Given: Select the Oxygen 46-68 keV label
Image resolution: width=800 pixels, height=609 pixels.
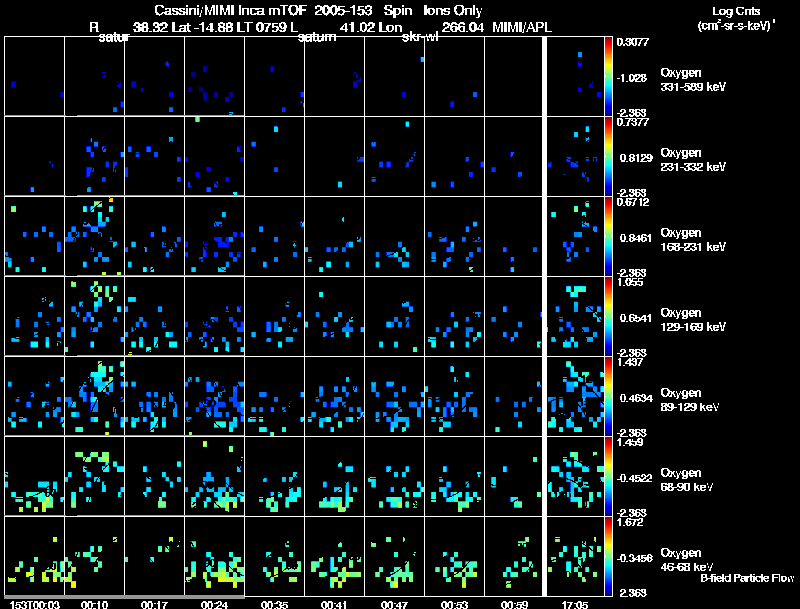Looking at the screenshot, I should point(687,560).
